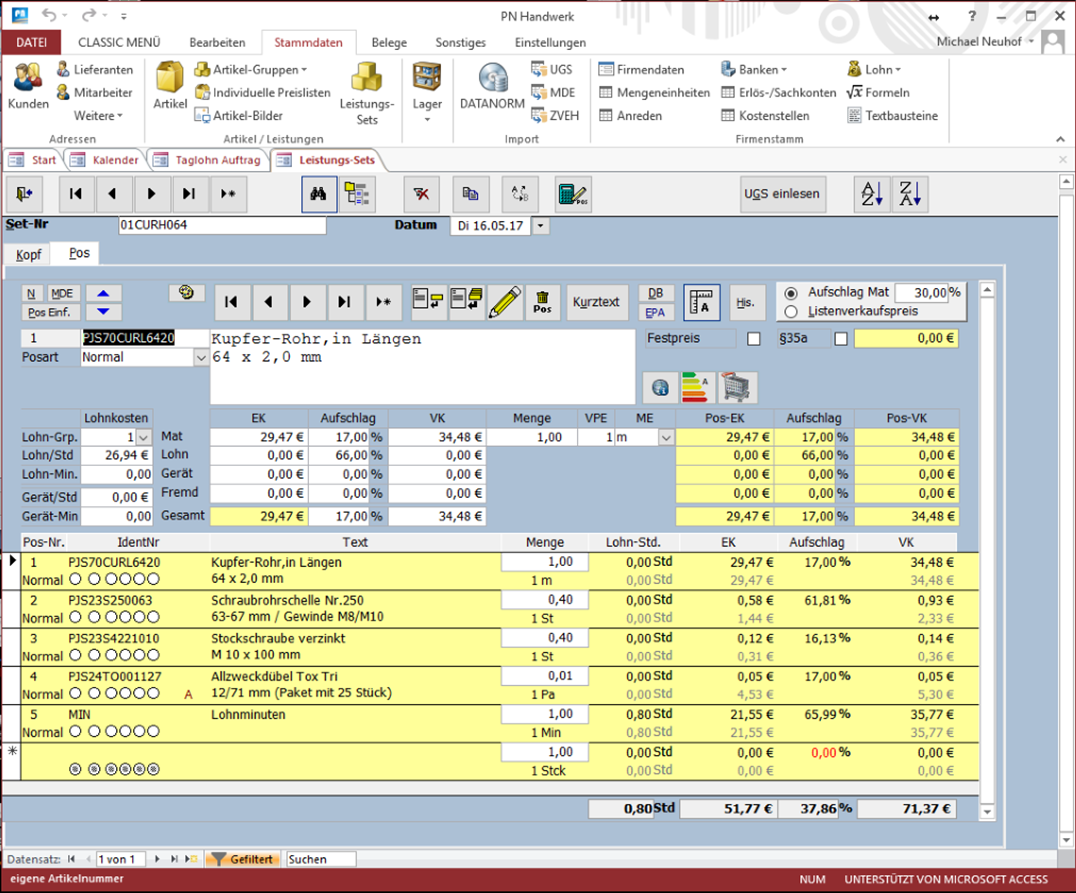Click the calculator Pos icon in toolbar
Viewport: 1076px width, 893px height.
click(x=572, y=194)
